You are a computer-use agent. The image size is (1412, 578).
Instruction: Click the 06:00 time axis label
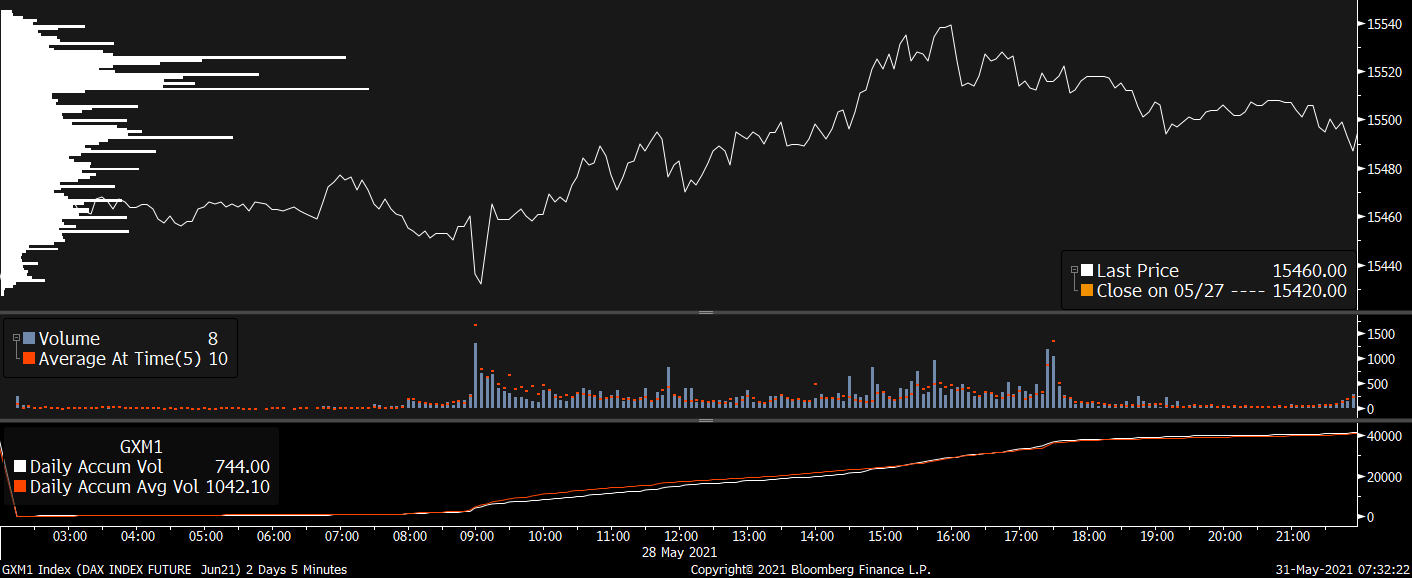point(273,536)
